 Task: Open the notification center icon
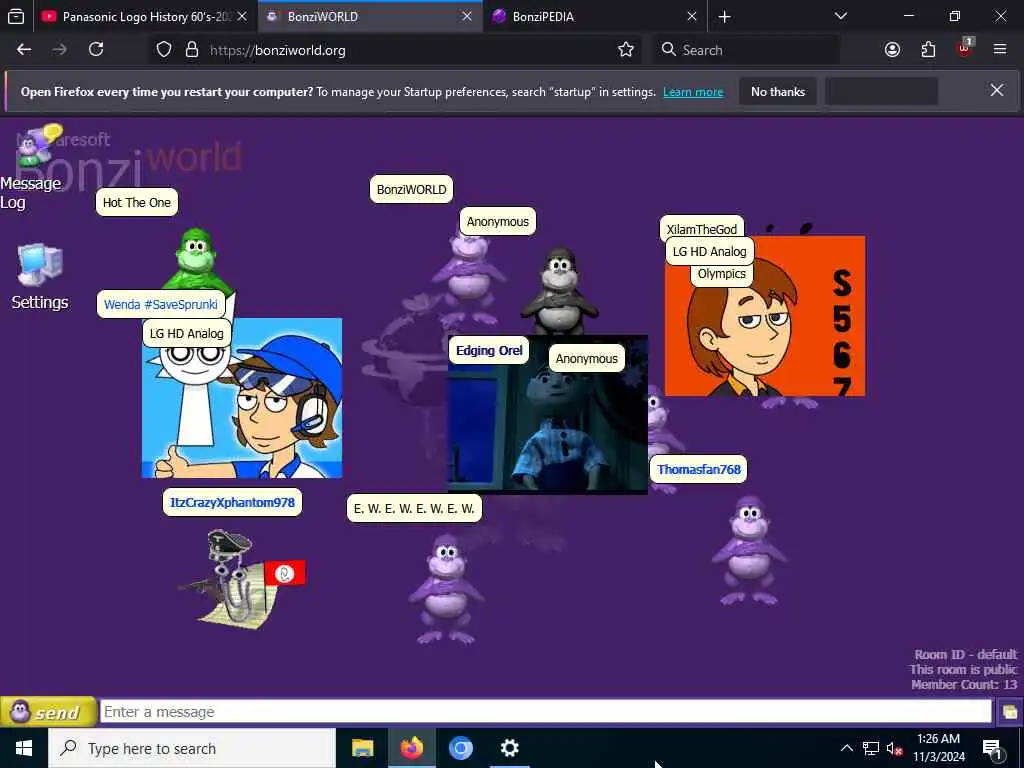click(x=992, y=748)
